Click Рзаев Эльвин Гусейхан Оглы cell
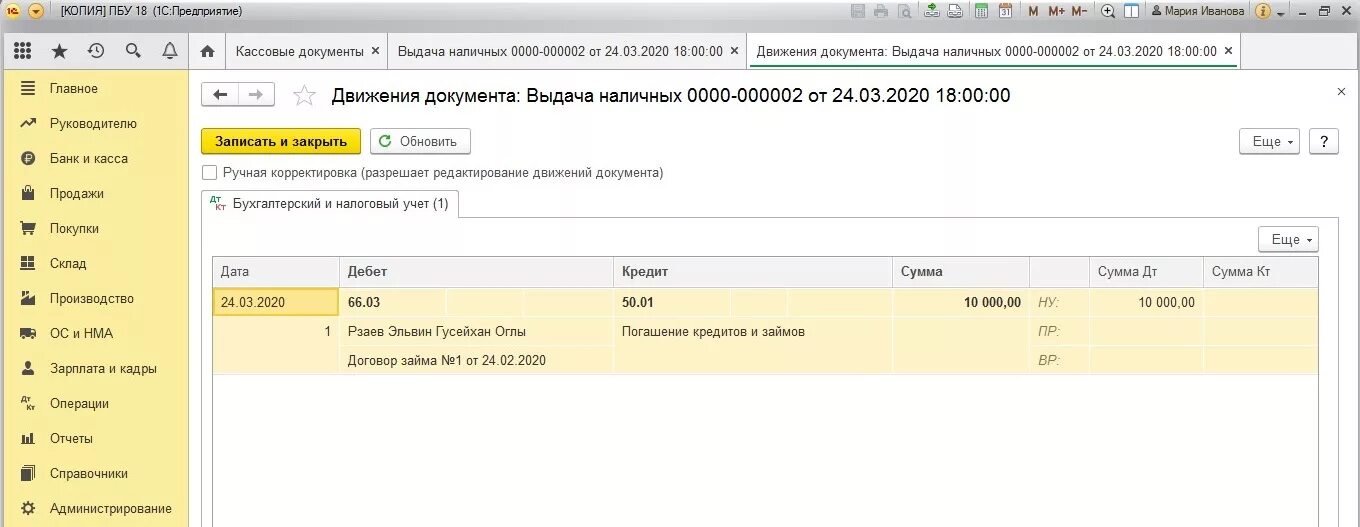This screenshot has width=1360, height=527. (x=476, y=331)
